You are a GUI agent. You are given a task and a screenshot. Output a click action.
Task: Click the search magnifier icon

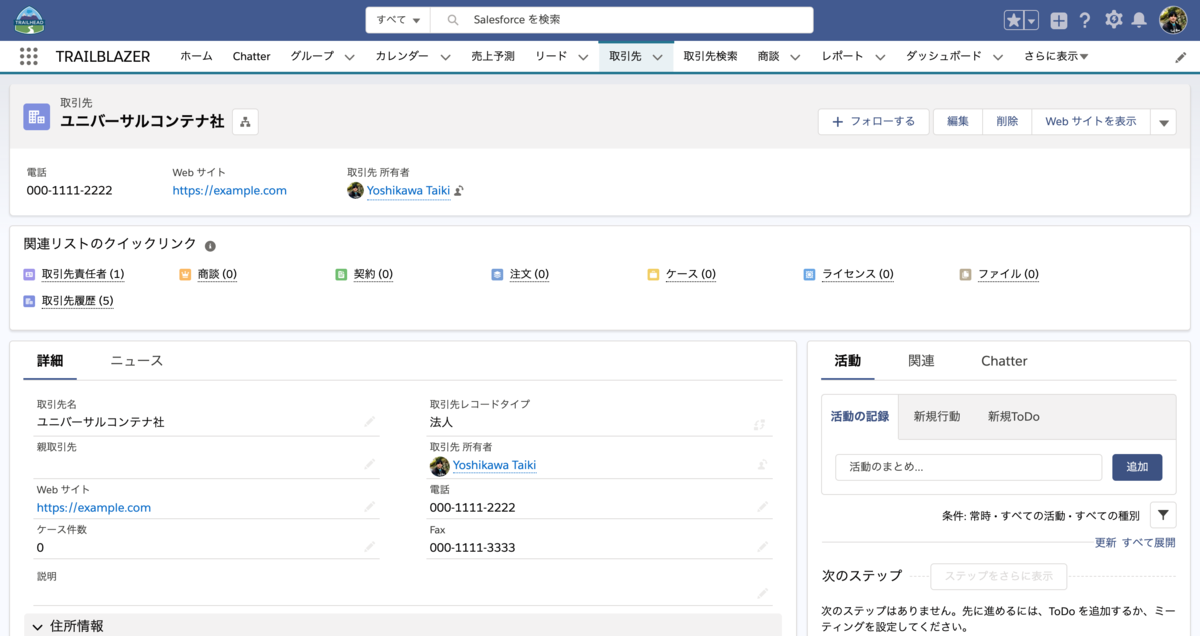point(453,20)
